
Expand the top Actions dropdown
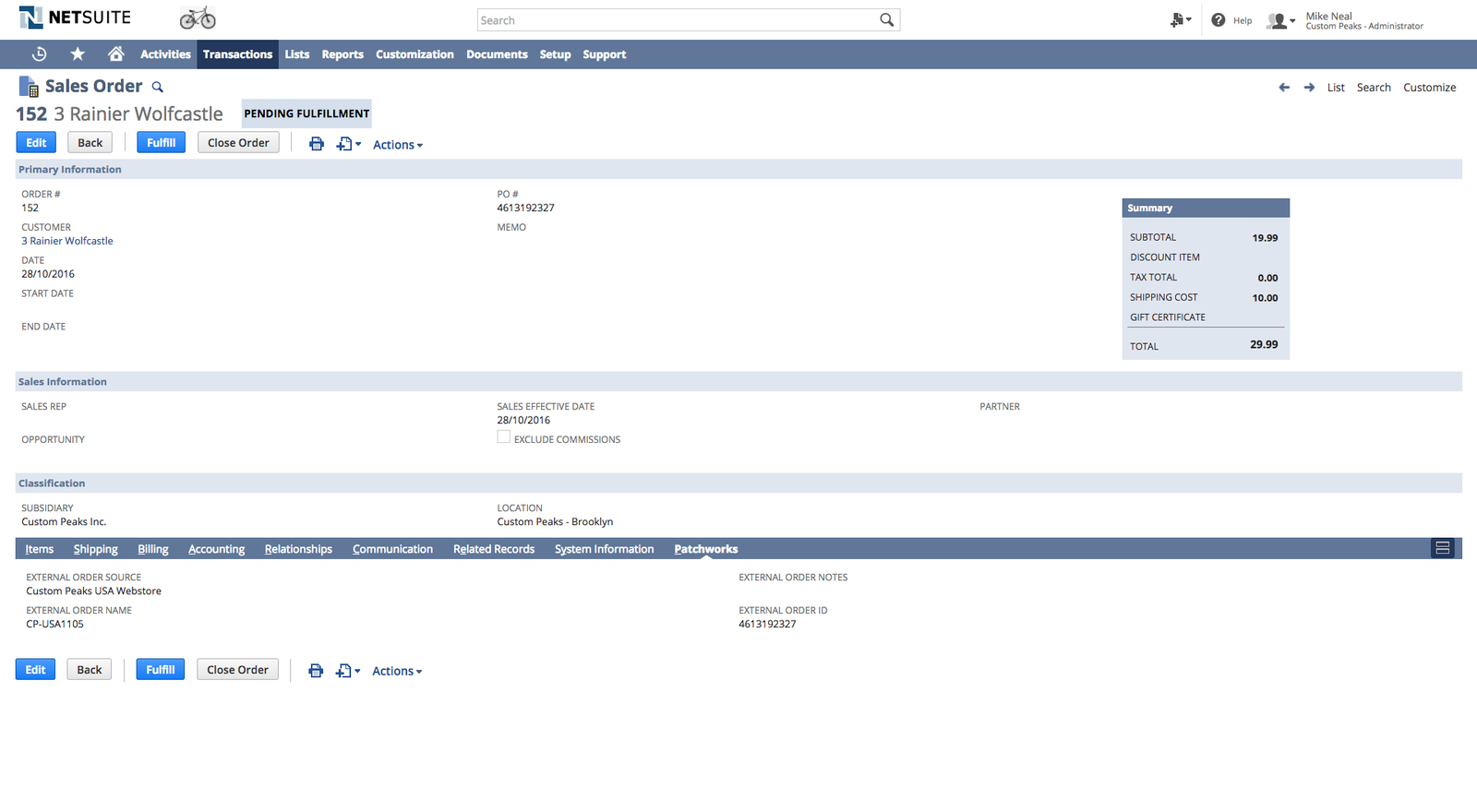(398, 145)
